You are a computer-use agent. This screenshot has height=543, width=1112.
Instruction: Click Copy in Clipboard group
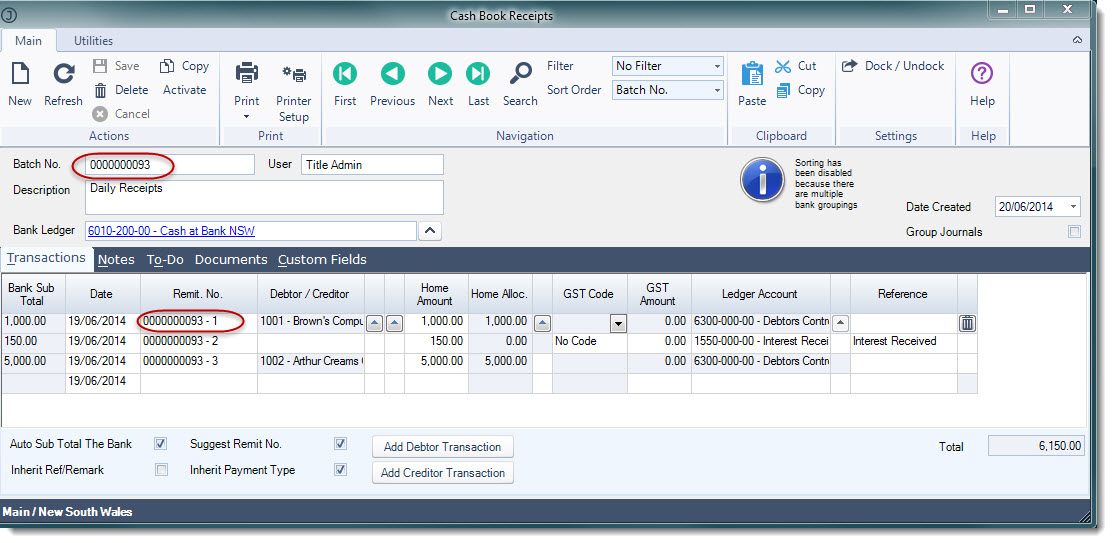click(x=800, y=90)
